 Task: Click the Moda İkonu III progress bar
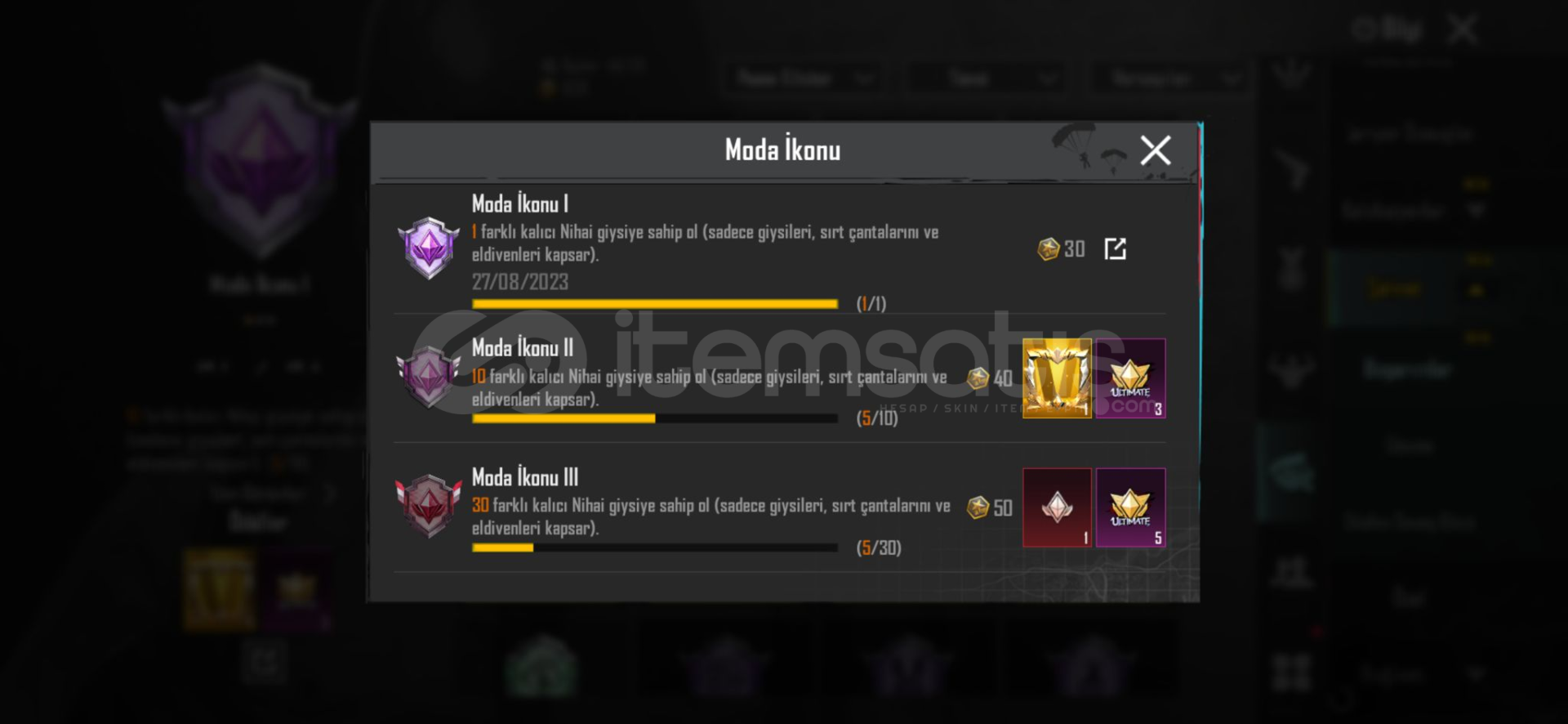[x=655, y=547]
